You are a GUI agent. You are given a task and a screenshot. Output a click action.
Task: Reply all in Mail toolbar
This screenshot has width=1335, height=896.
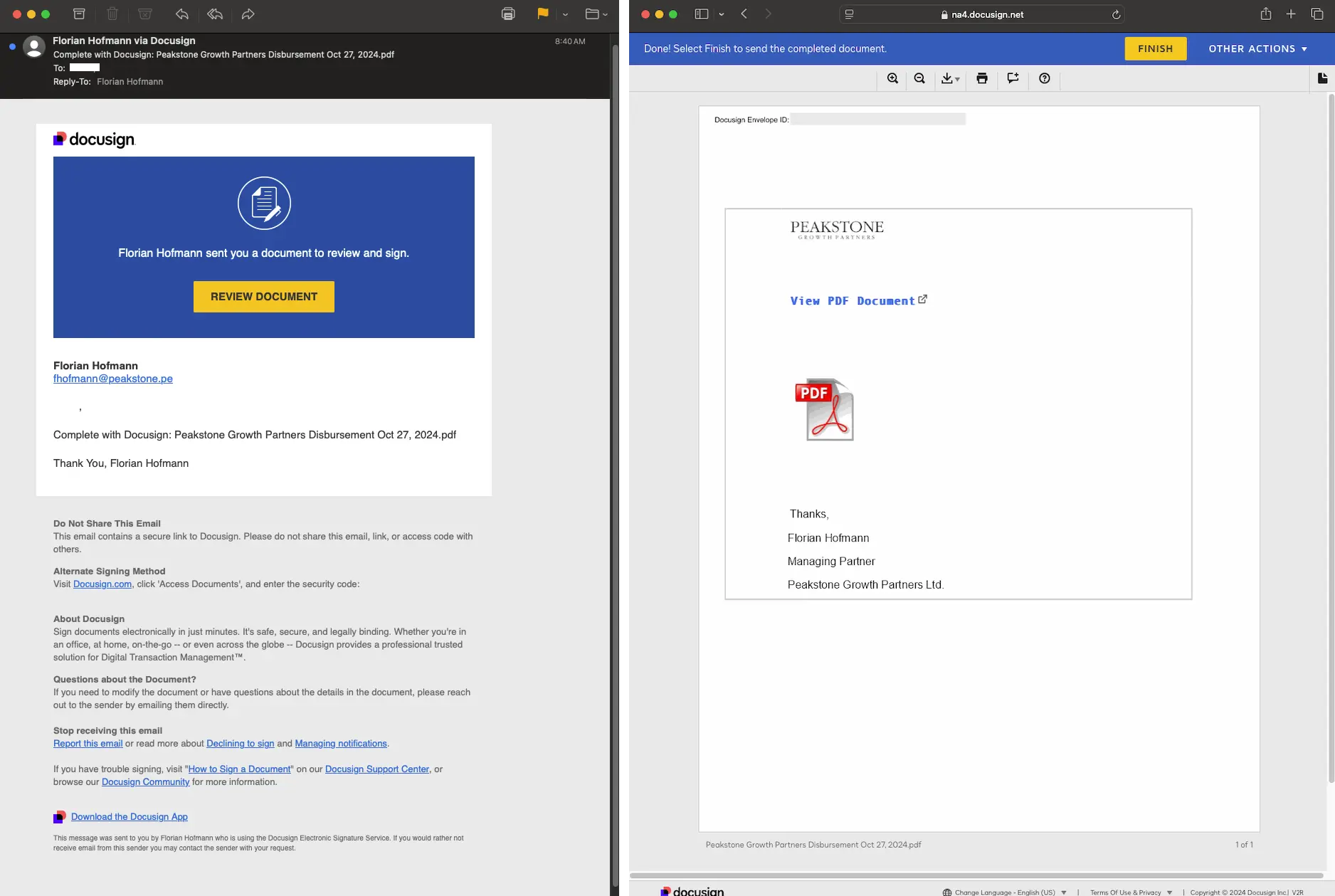(x=215, y=14)
